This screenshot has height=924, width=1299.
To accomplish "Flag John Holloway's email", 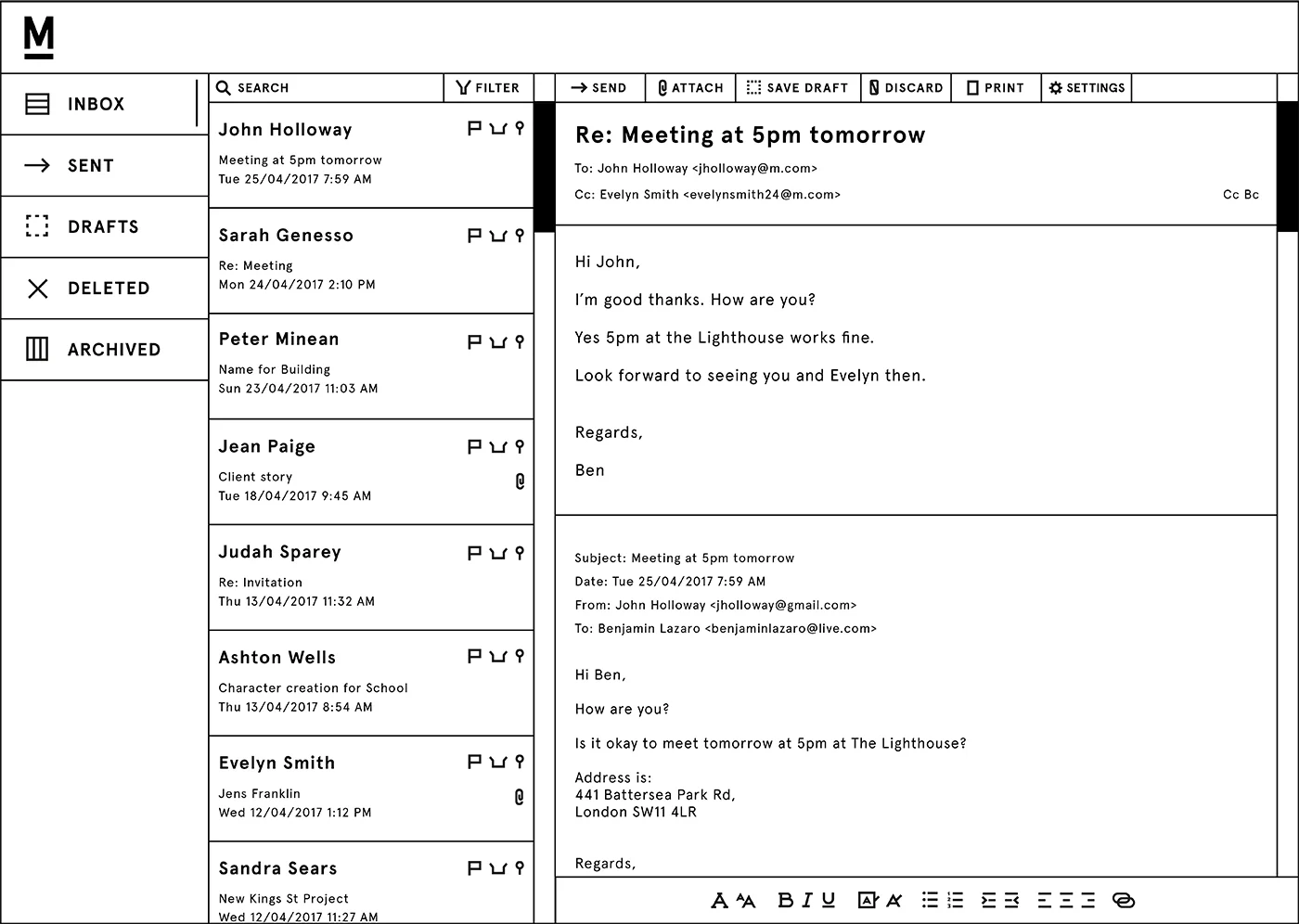I will click(x=474, y=129).
